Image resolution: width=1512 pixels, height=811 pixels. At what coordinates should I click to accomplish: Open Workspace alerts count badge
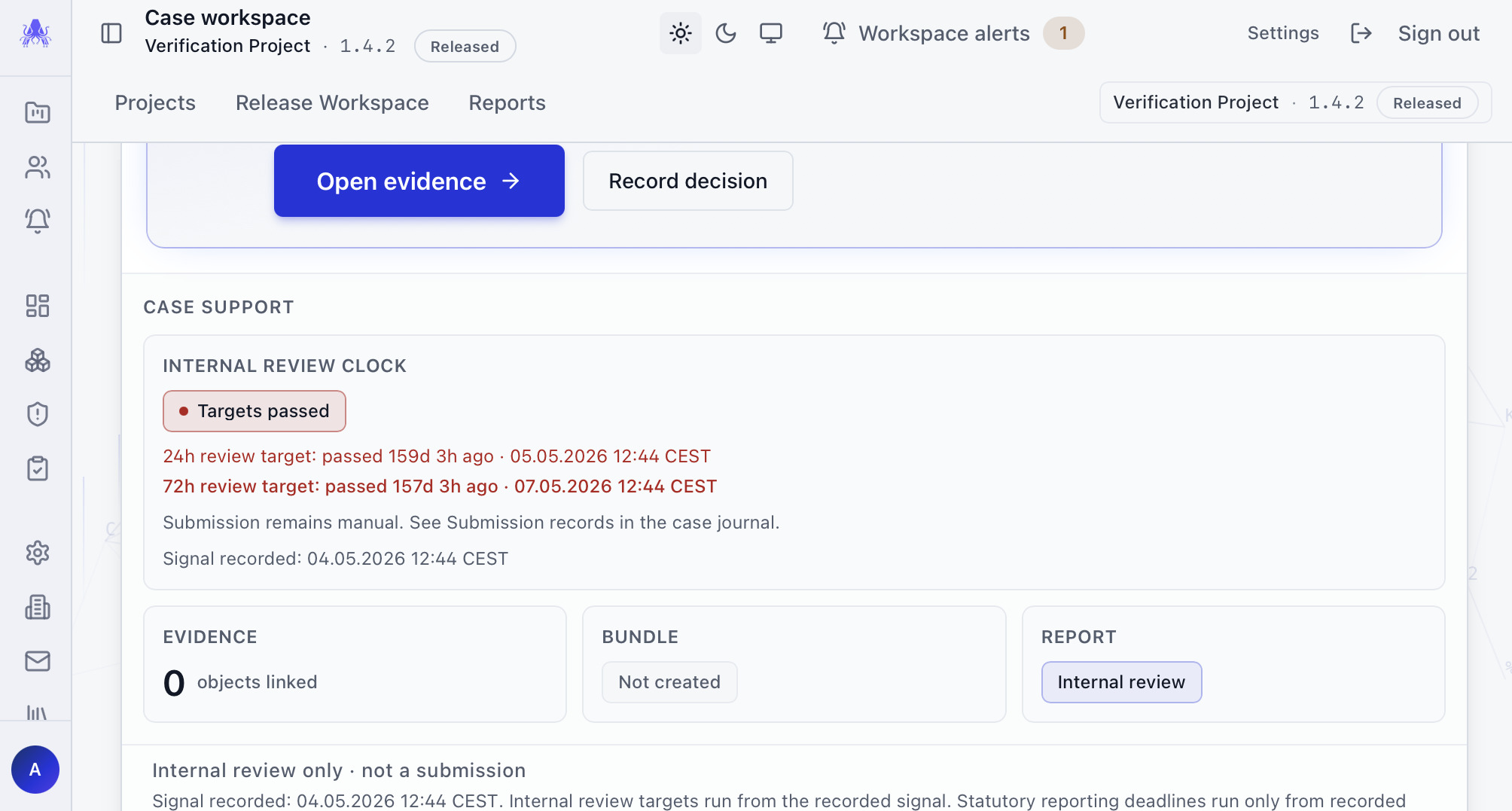[x=1063, y=33]
